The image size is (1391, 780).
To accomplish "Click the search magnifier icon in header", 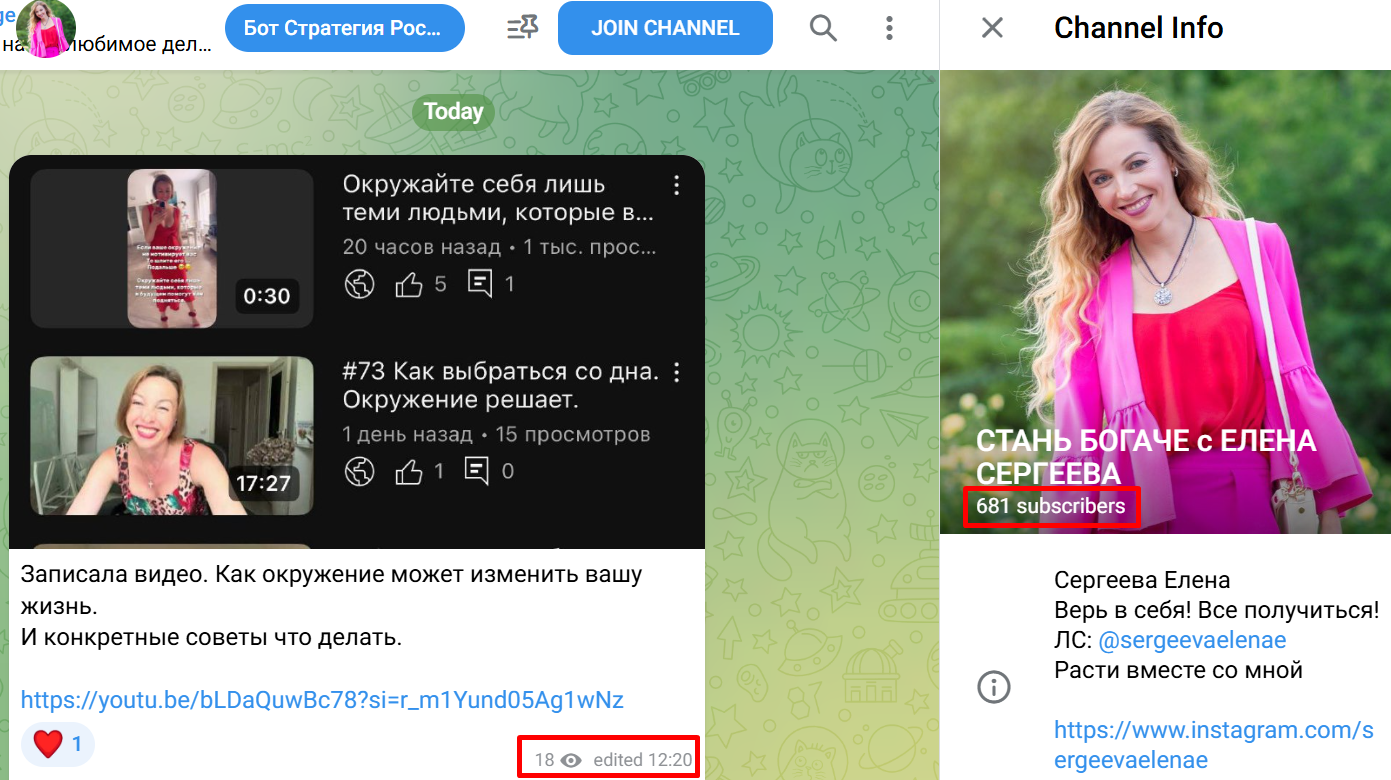I will pyautogui.click(x=823, y=28).
